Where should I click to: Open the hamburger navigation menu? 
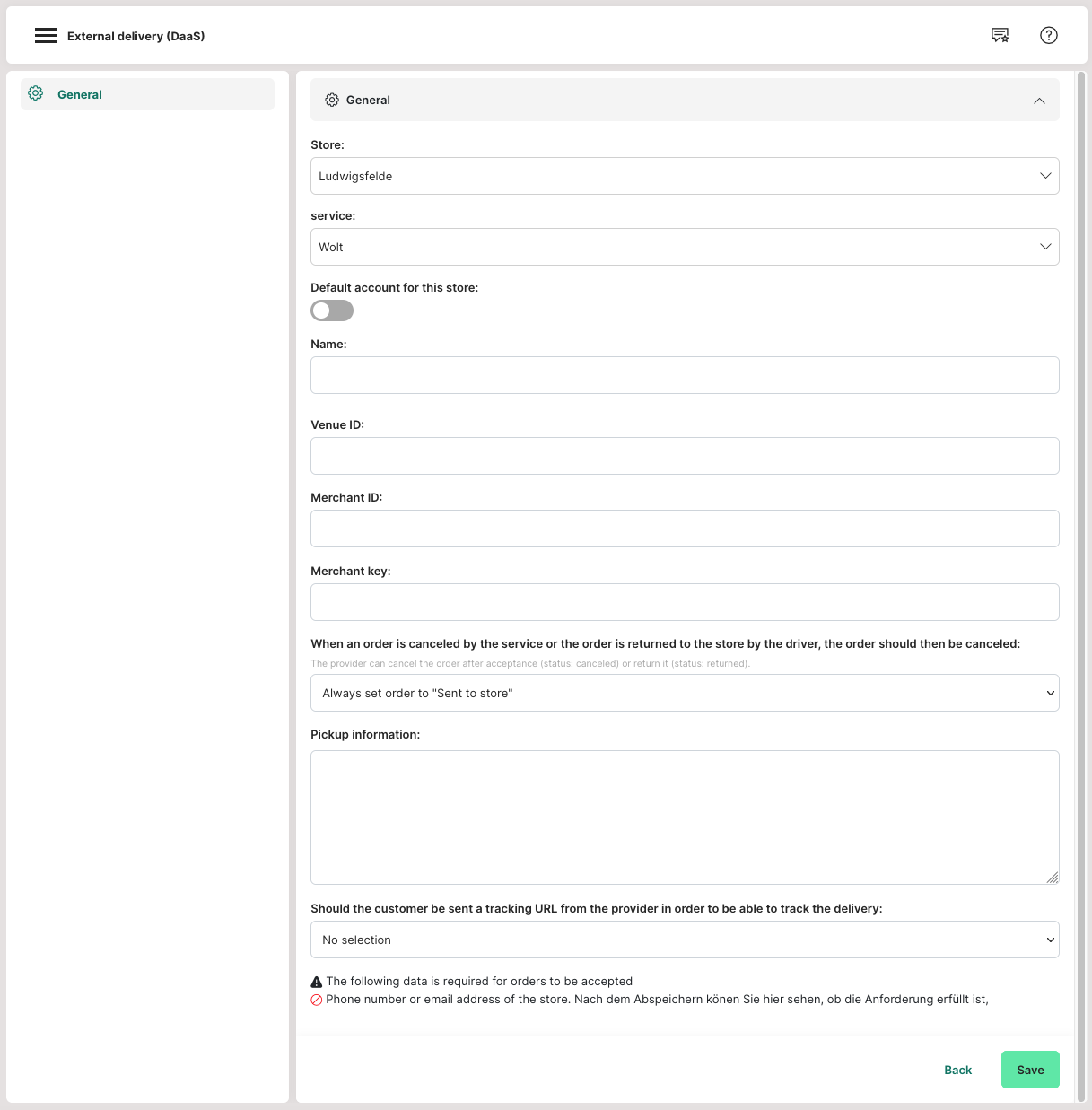coord(46,36)
